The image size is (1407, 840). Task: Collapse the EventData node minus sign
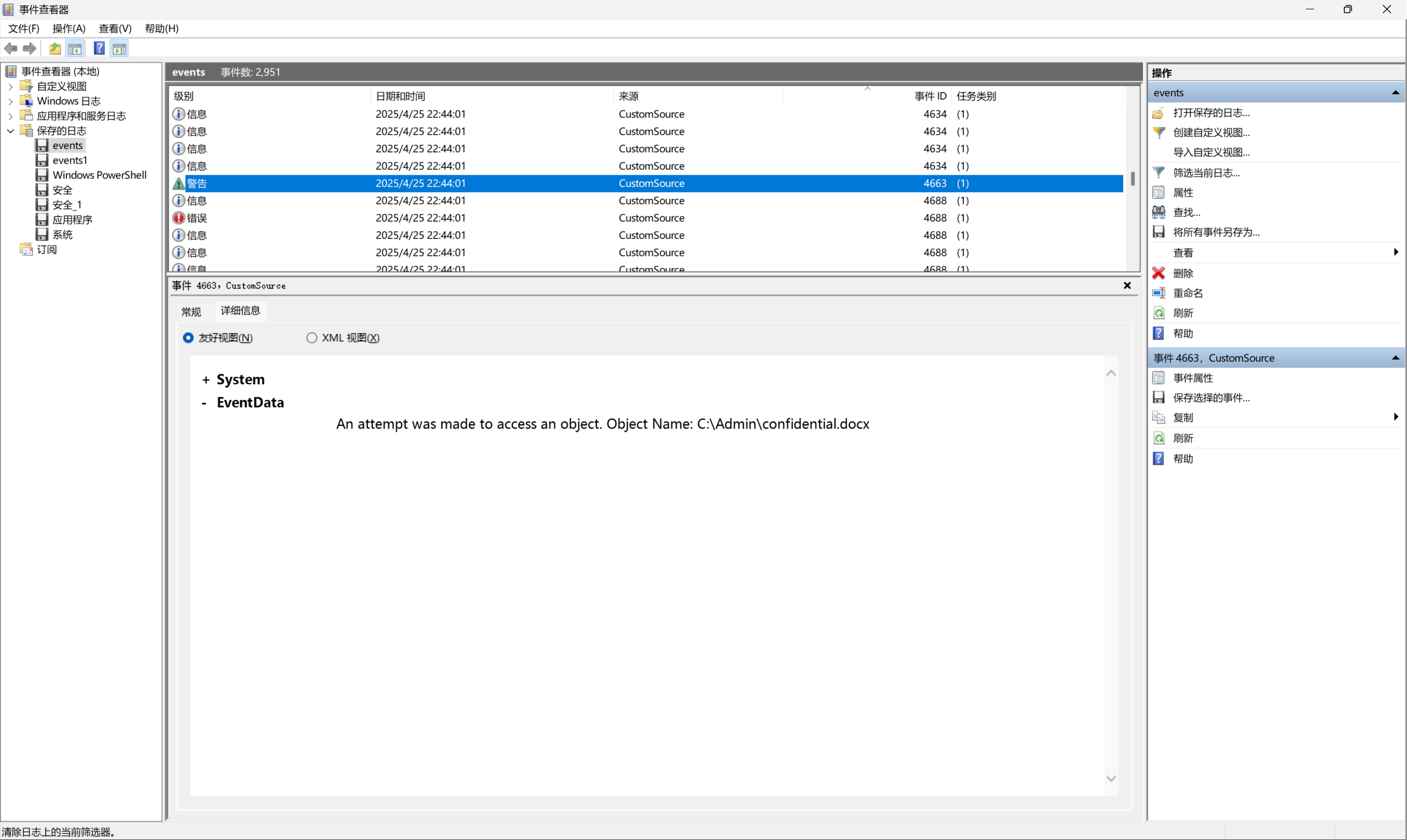tap(204, 403)
